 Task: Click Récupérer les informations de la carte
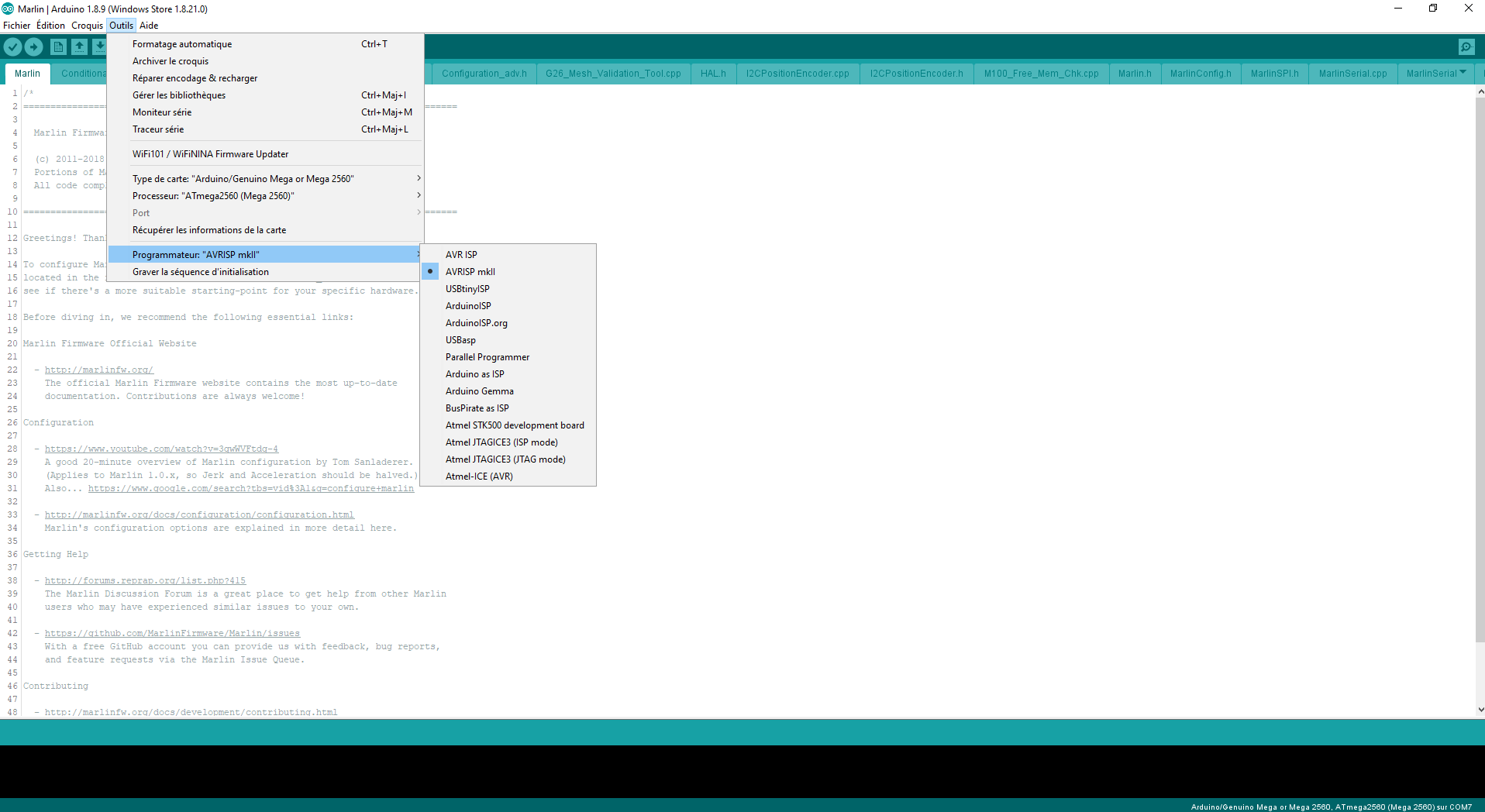click(x=266, y=230)
